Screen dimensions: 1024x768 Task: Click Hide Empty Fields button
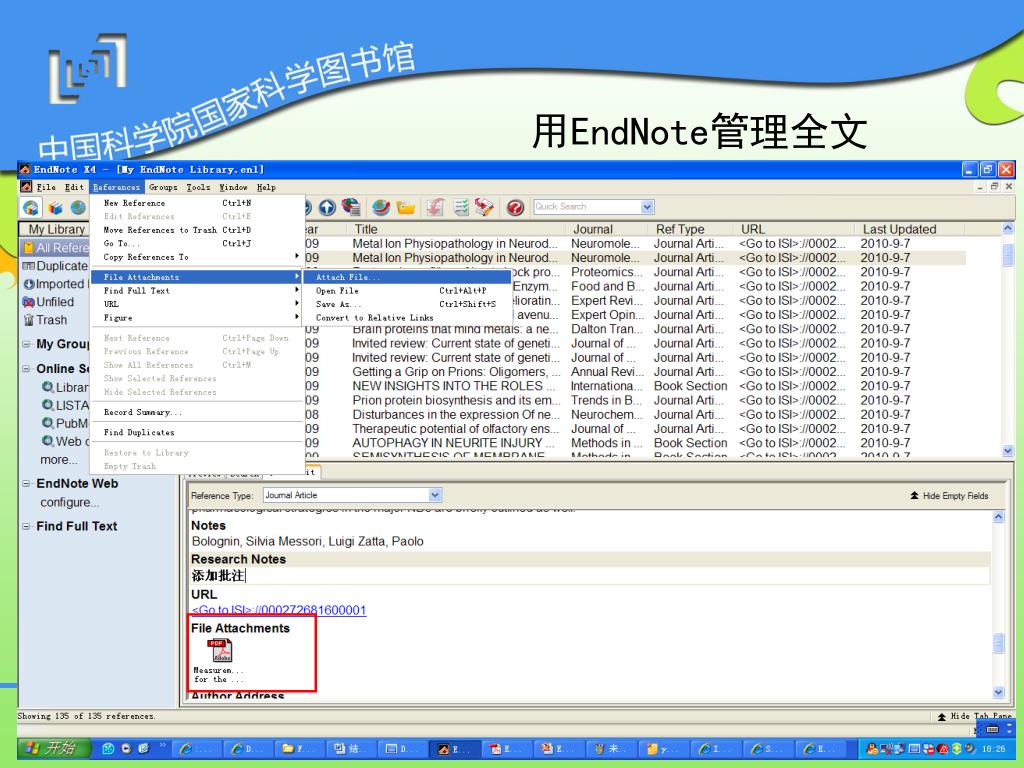tap(949, 496)
